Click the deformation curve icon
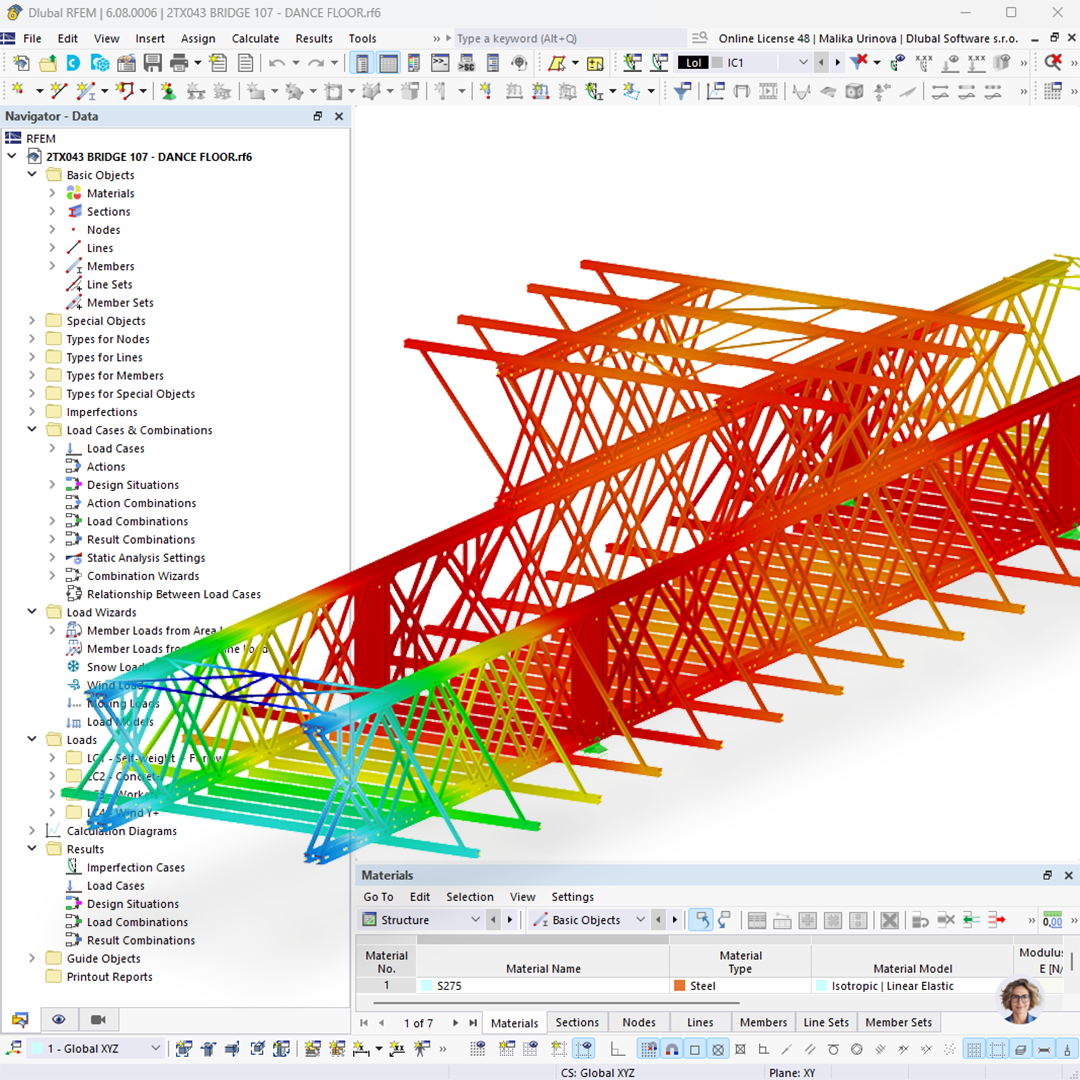 click(x=801, y=90)
